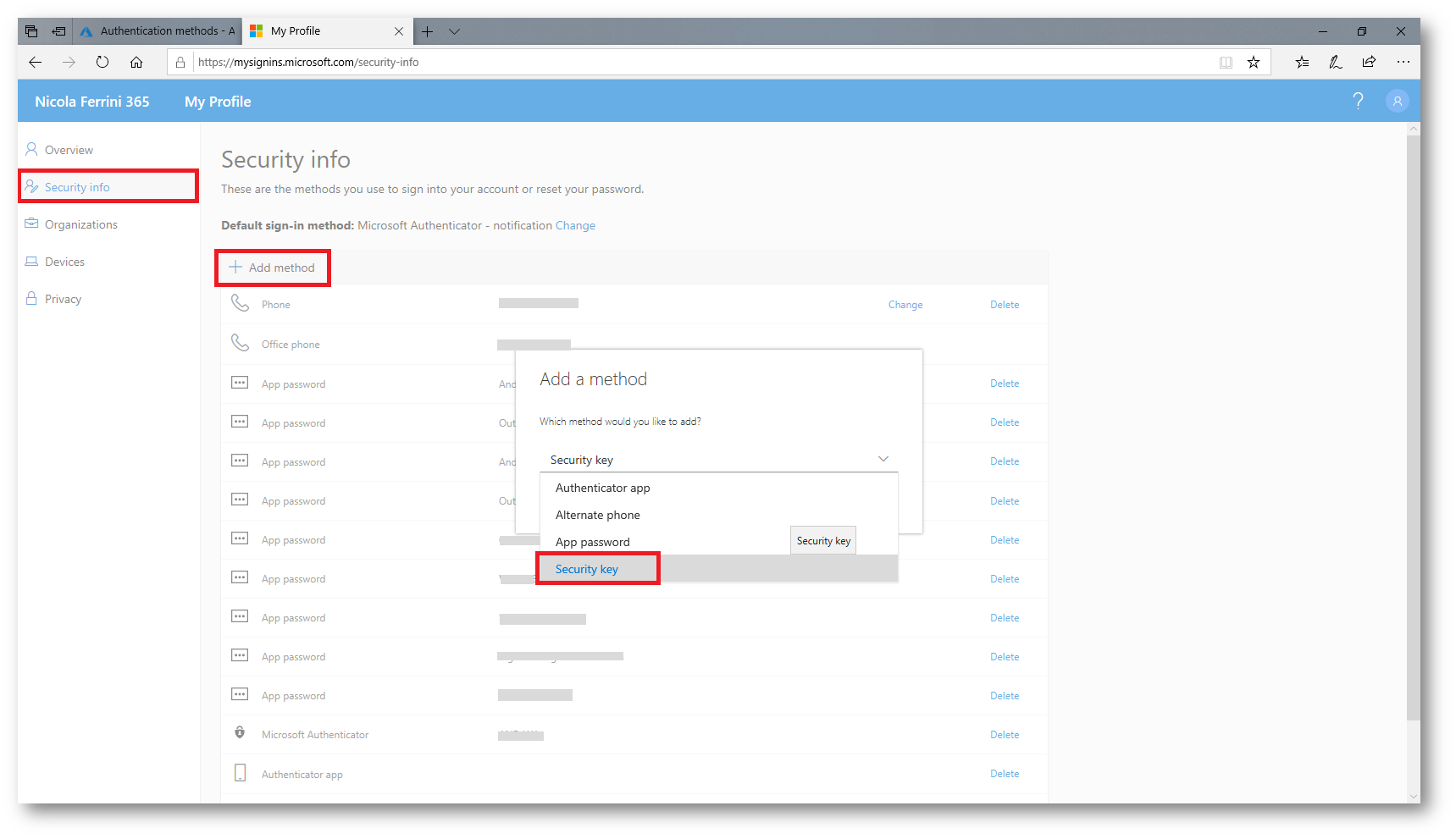Open the help question mark
This screenshot has height=839, width=1456.
click(x=1359, y=101)
